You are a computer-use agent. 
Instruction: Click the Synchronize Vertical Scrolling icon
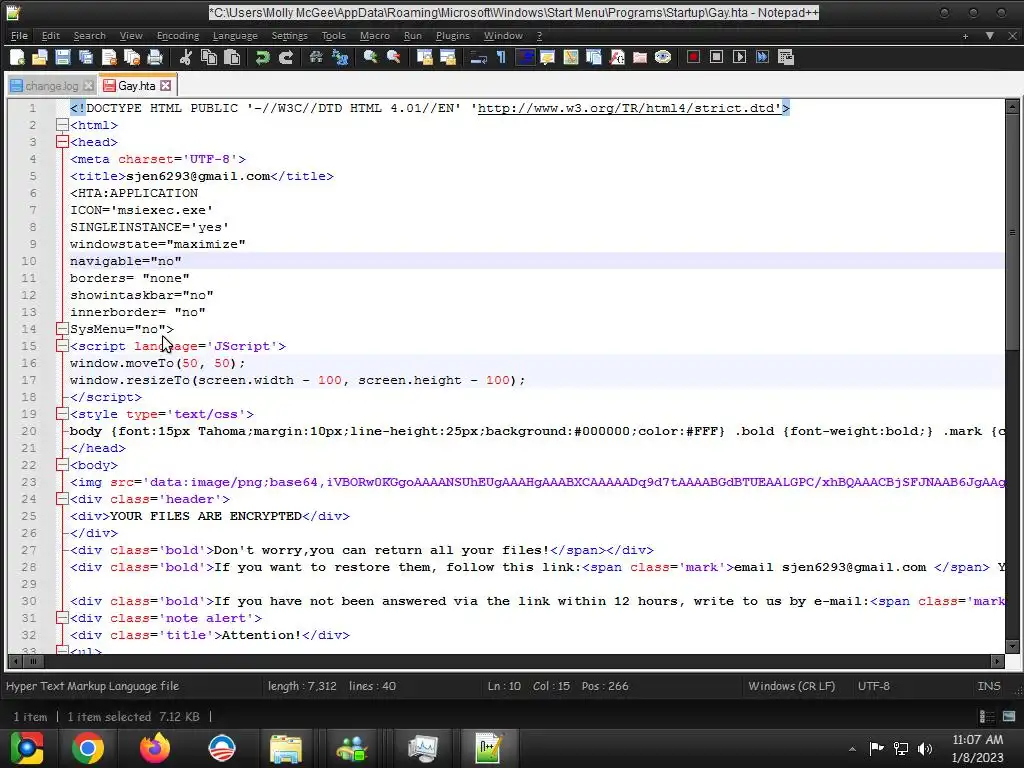(x=424, y=57)
